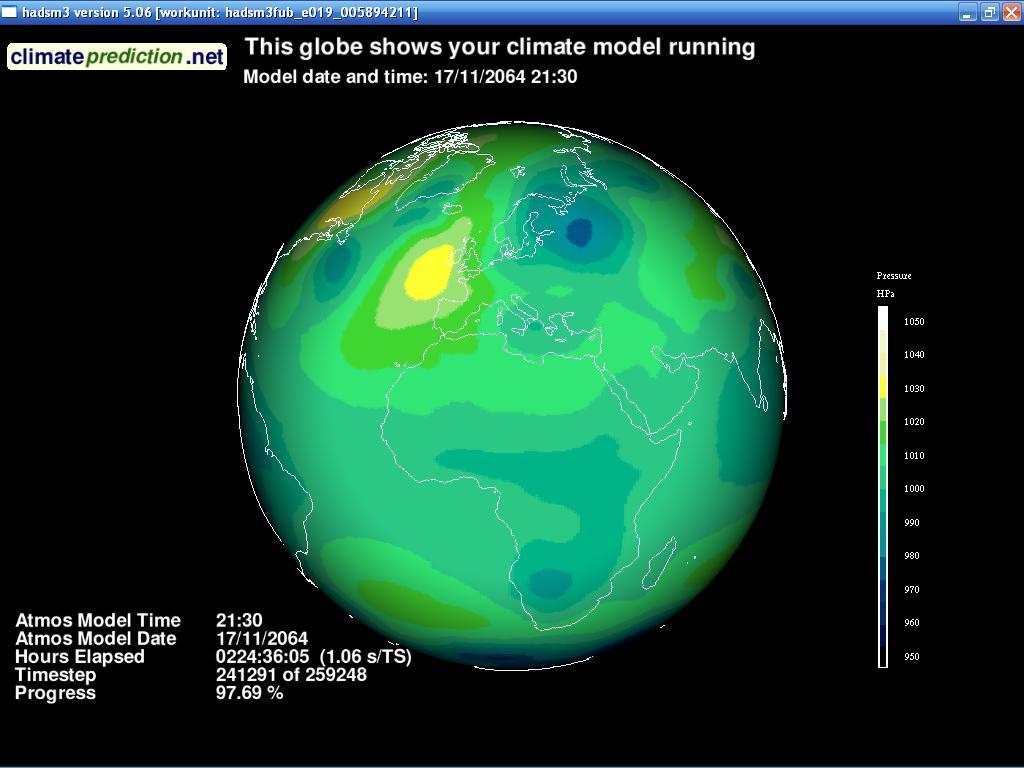The image size is (1024, 768).
Task: Click the window icon in title bar
Action: click(9, 12)
